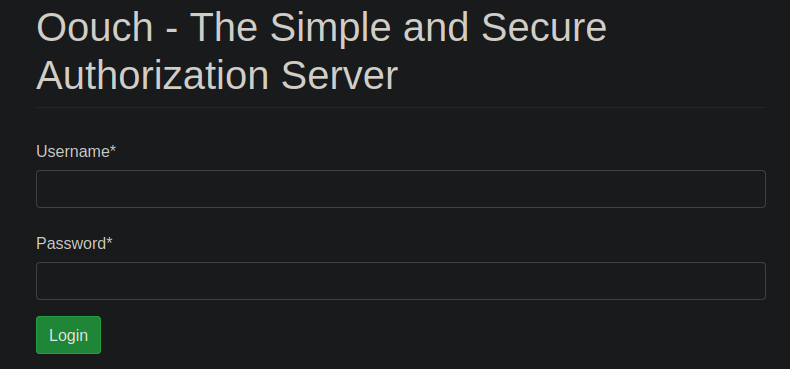Click the asterisk after the Username label
Screen dimensions: 790x369
tap(113, 148)
